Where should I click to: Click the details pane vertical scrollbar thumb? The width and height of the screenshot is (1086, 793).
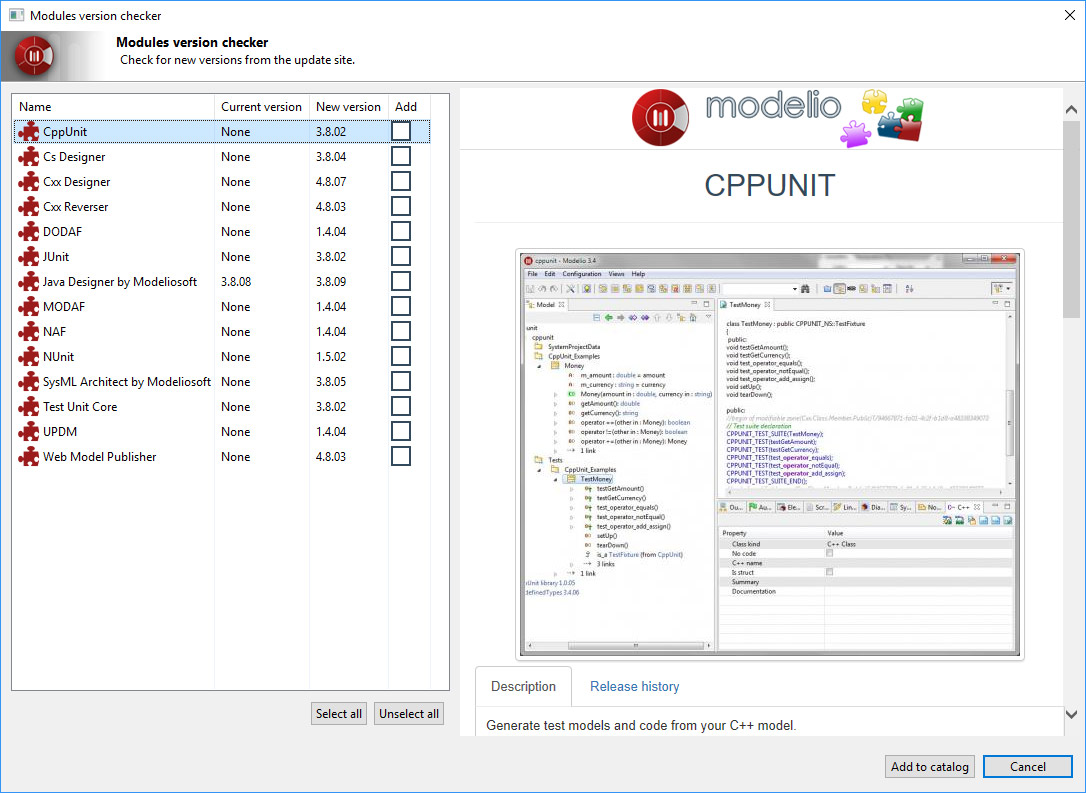(x=1071, y=220)
